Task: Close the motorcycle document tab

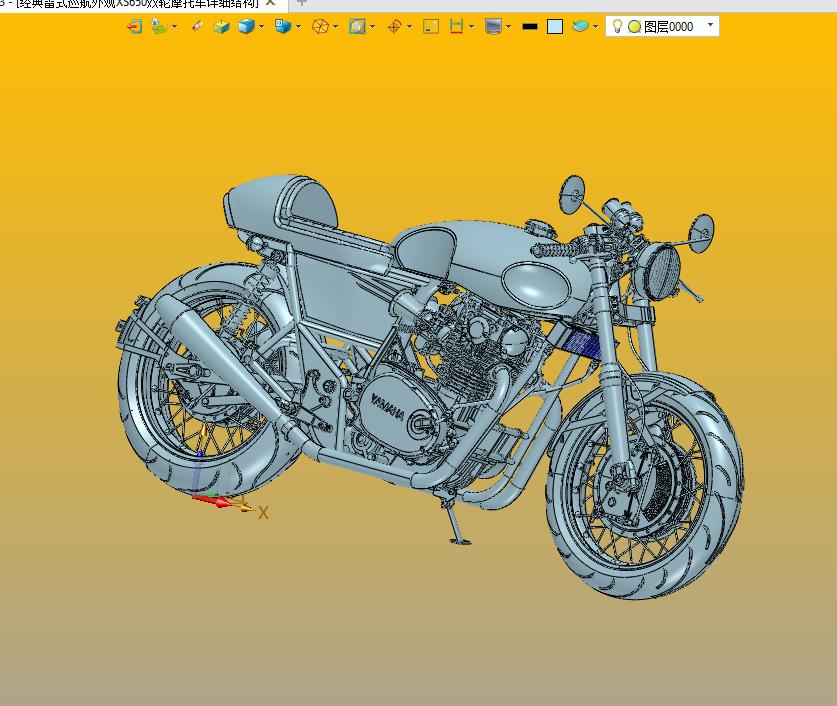Action: pyautogui.click(x=270, y=3)
